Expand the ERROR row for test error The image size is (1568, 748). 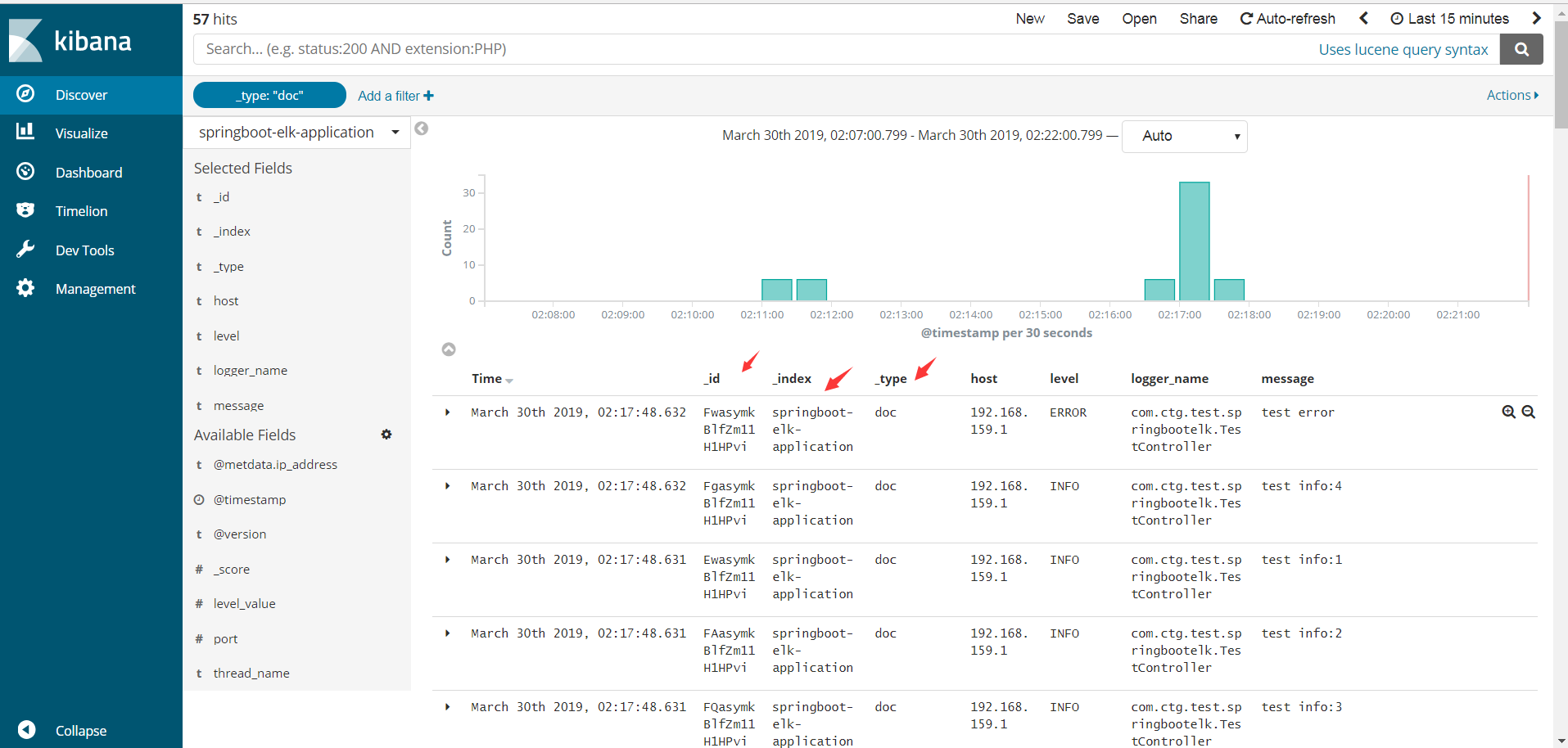coord(447,412)
